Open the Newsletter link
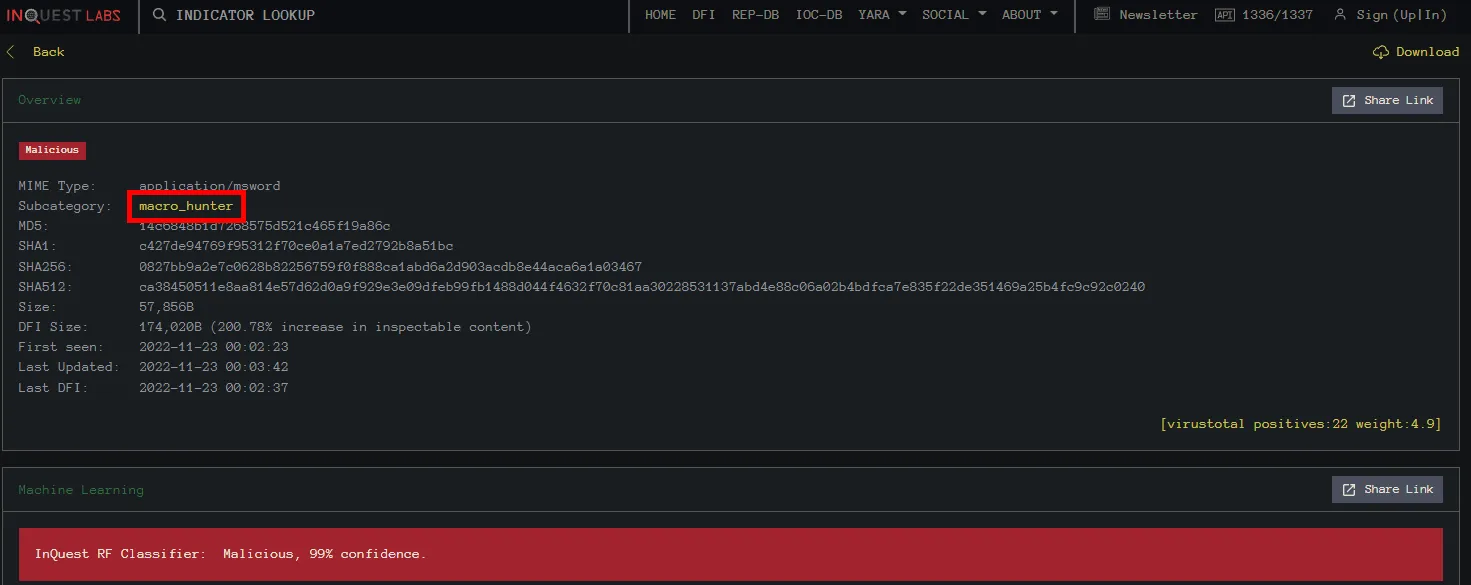The height and width of the screenshot is (585, 1471). (x=1158, y=15)
